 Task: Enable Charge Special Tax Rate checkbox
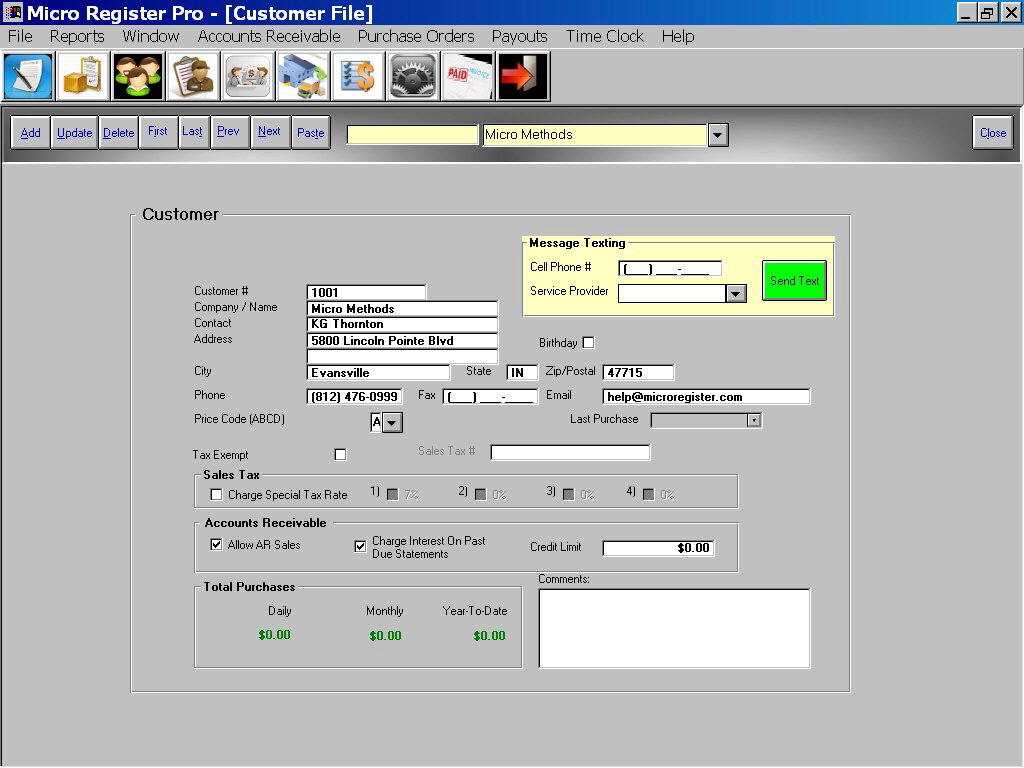tap(216, 494)
